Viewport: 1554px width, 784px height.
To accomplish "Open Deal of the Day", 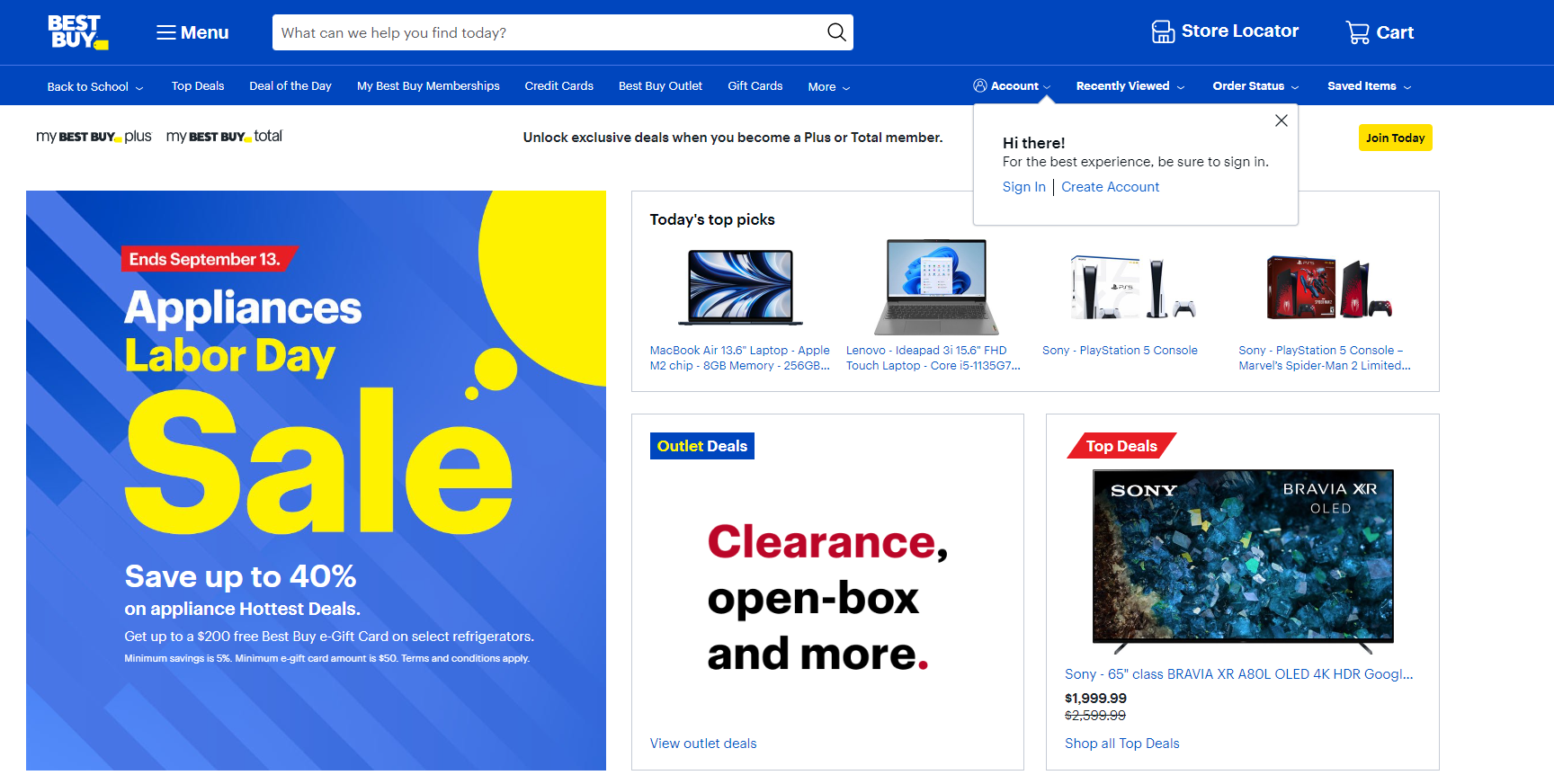I will click(x=290, y=86).
